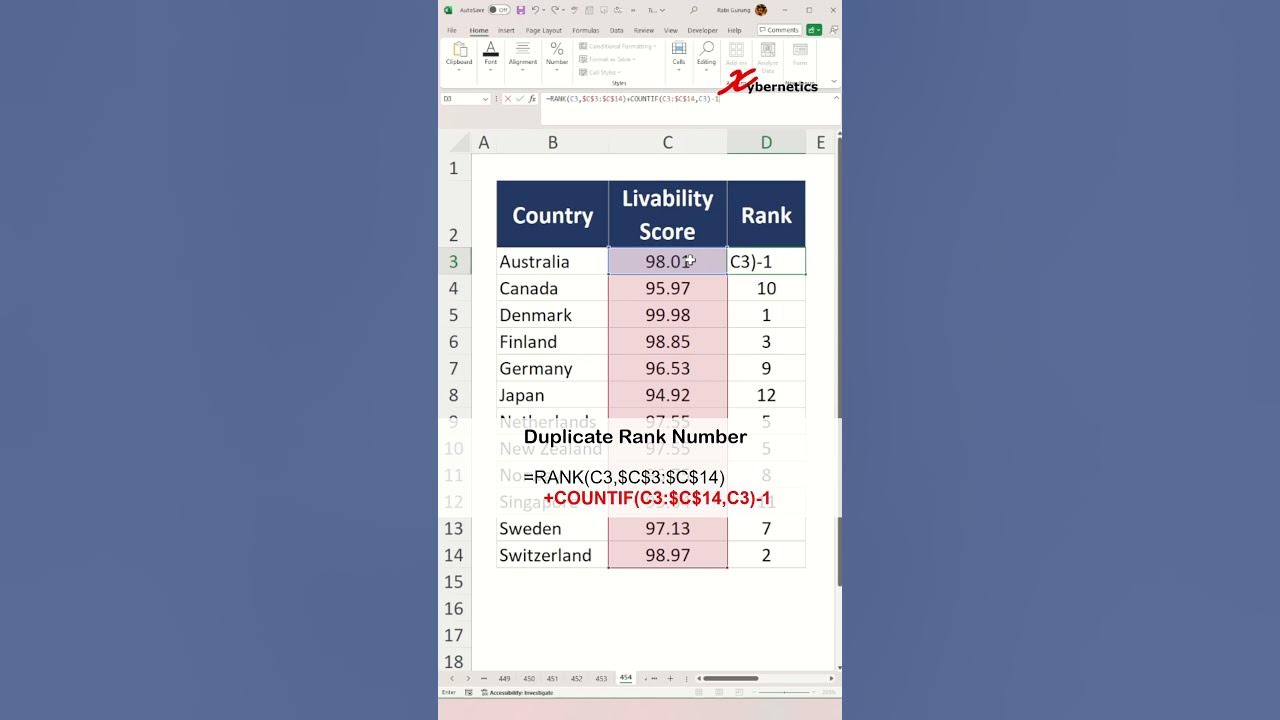Screen dimensions: 1280x720
Task: Open the Comments pane button
Action: [779, 30]
